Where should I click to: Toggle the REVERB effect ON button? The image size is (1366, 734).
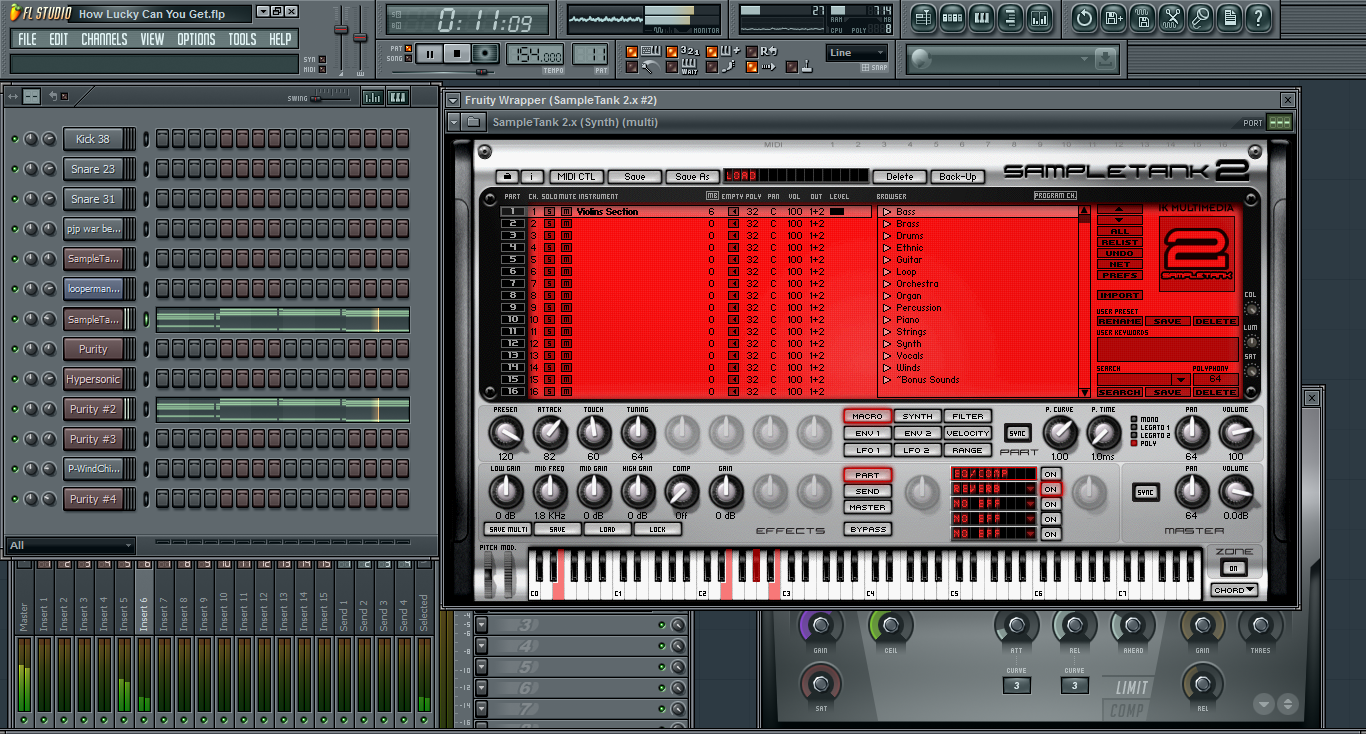click(x=1051, y=489)
